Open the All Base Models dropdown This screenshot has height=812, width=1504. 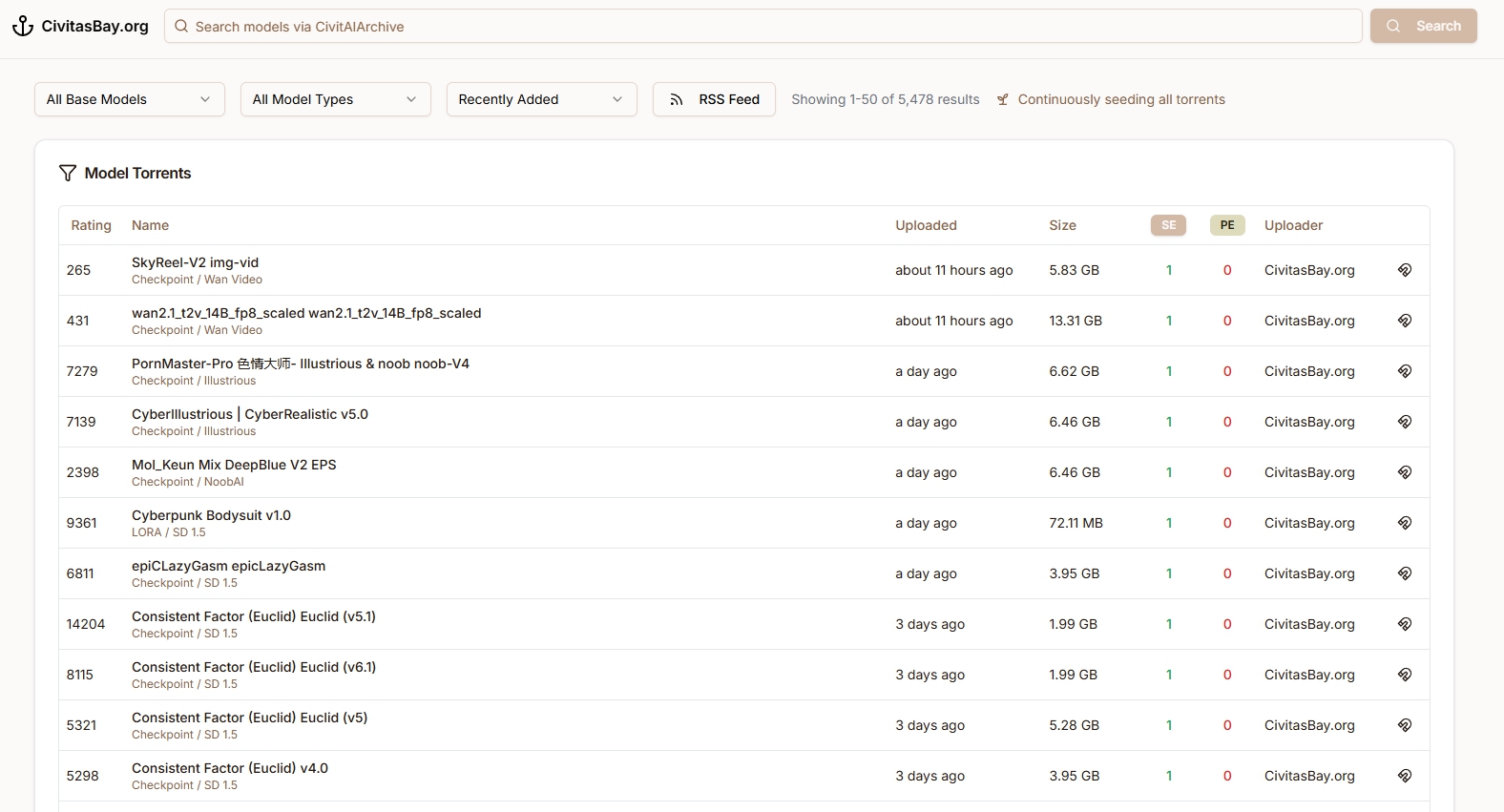coord(130,99)
